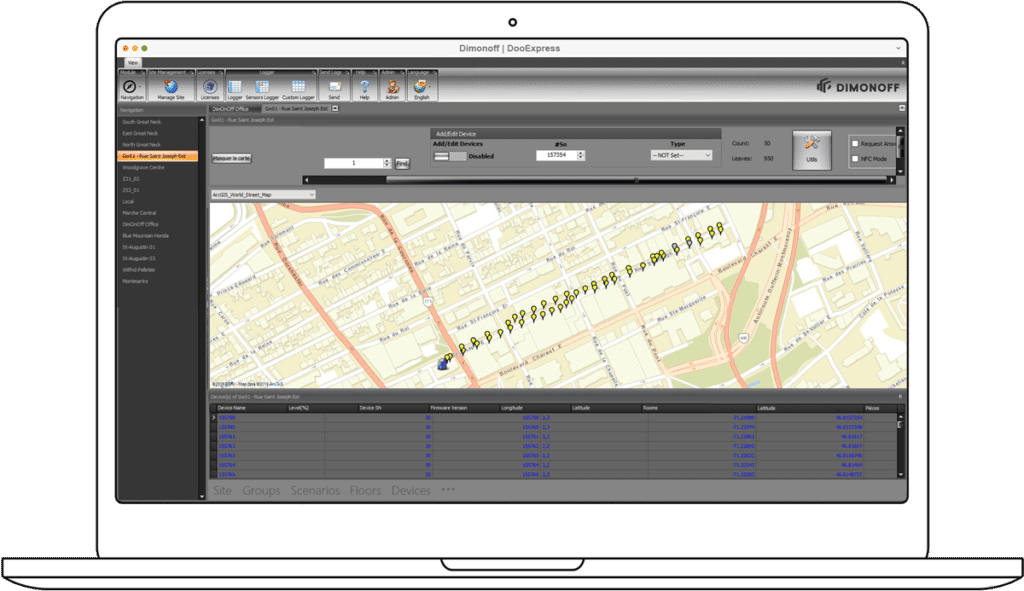
Task: Click the Send logs envelope icon
Action: tap(334, 87)
